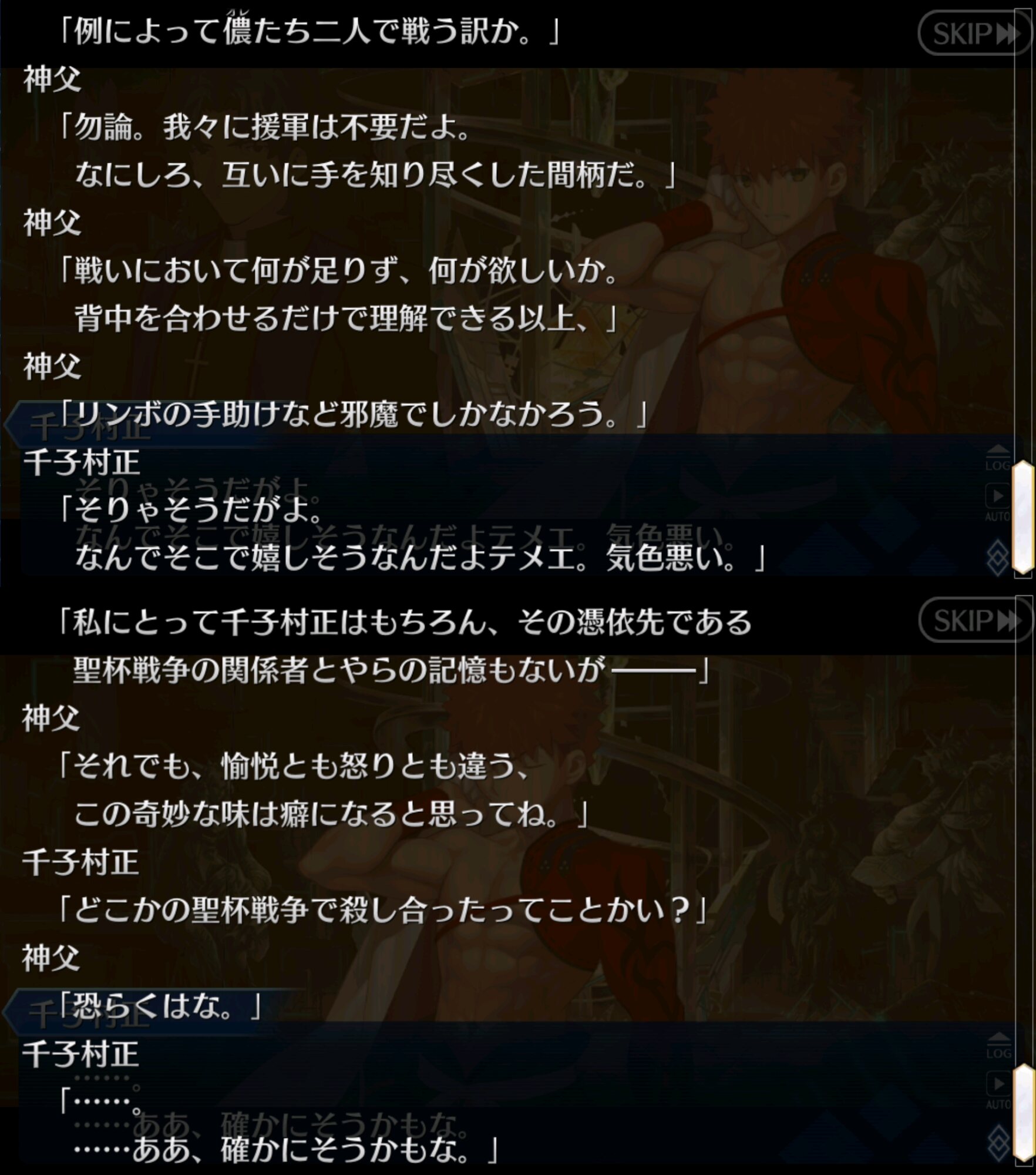The height and width of the screenshot is (1175, 1036).
Task: Click the line 「そりゃそうだがよ。
Action: [x=191, y=510]
